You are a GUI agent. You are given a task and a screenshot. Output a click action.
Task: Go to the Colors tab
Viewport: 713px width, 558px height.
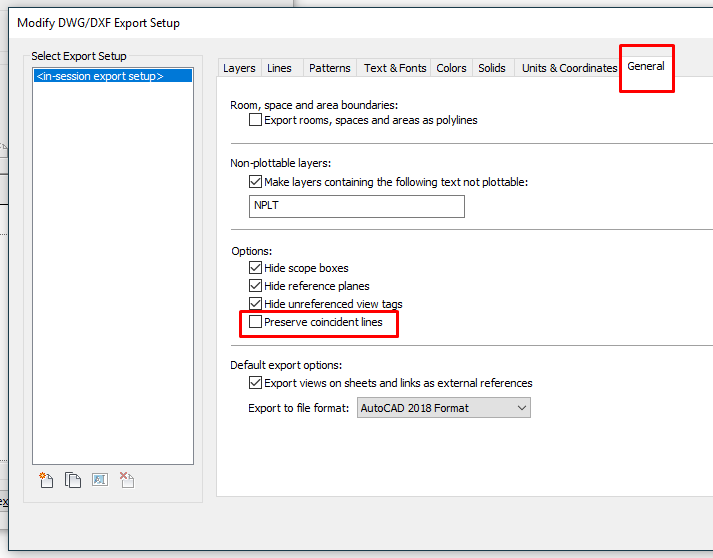coord(451,68)
